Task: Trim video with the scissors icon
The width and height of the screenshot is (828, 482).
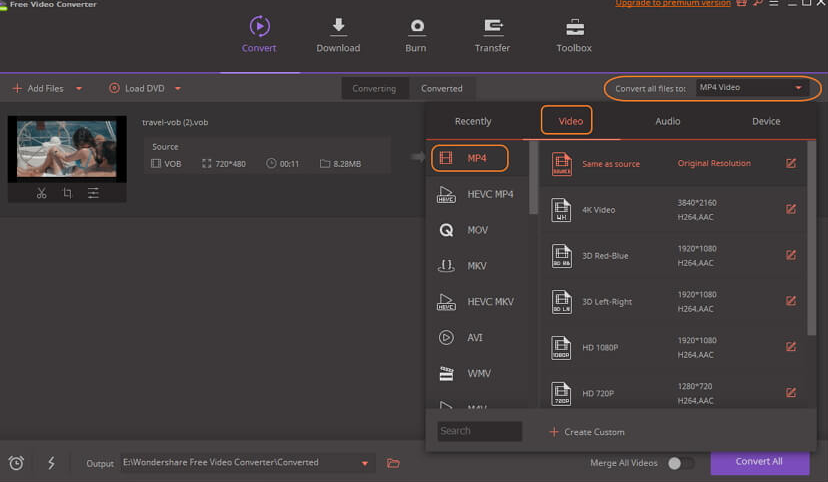Action: click(x=41, y=193)
